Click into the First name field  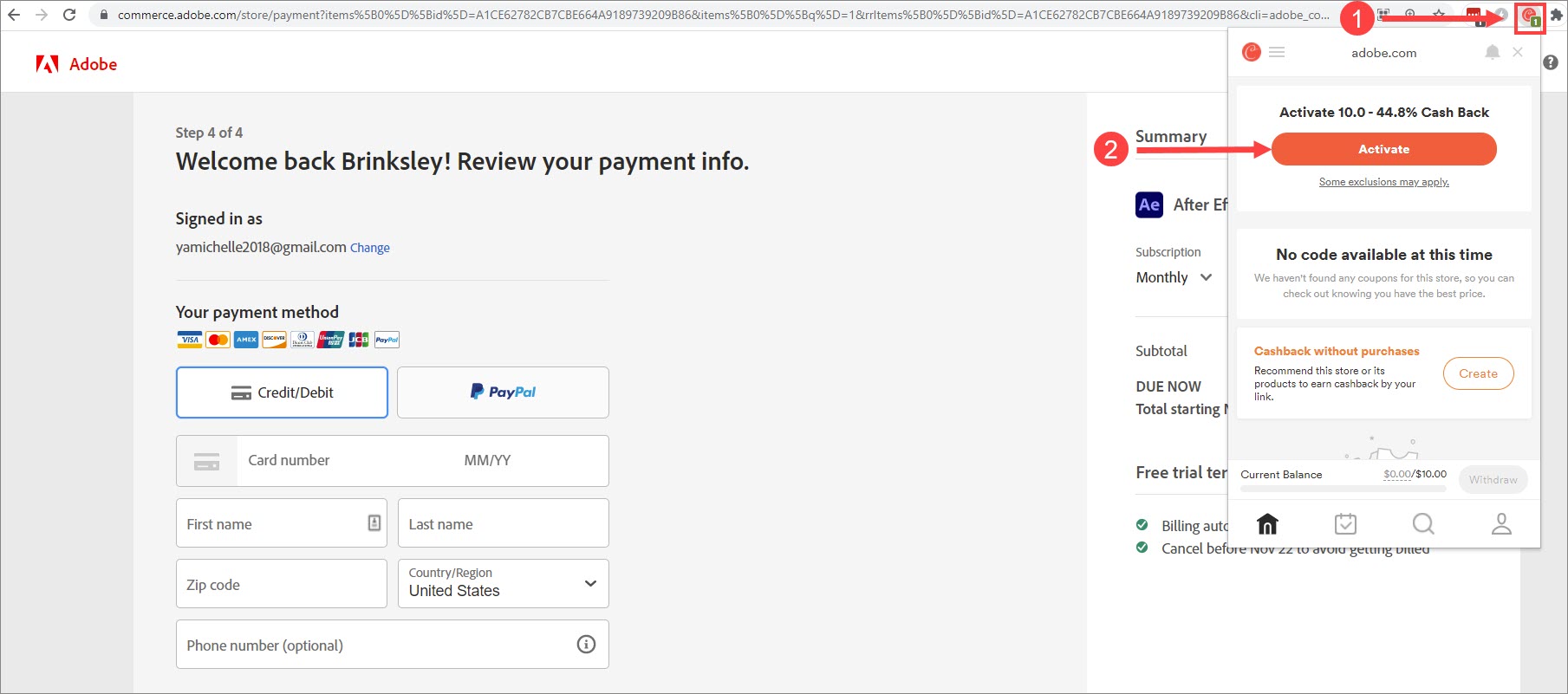[282, 523]
